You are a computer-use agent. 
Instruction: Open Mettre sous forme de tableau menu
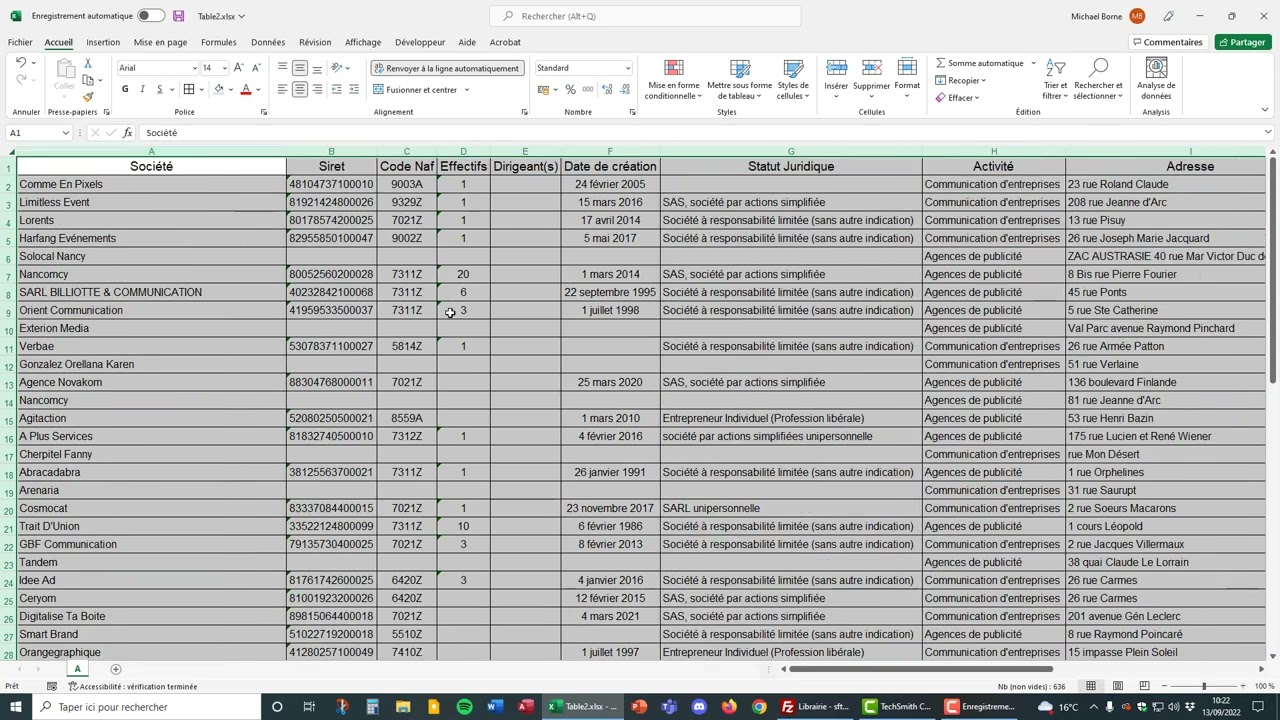tap(740, 79)
